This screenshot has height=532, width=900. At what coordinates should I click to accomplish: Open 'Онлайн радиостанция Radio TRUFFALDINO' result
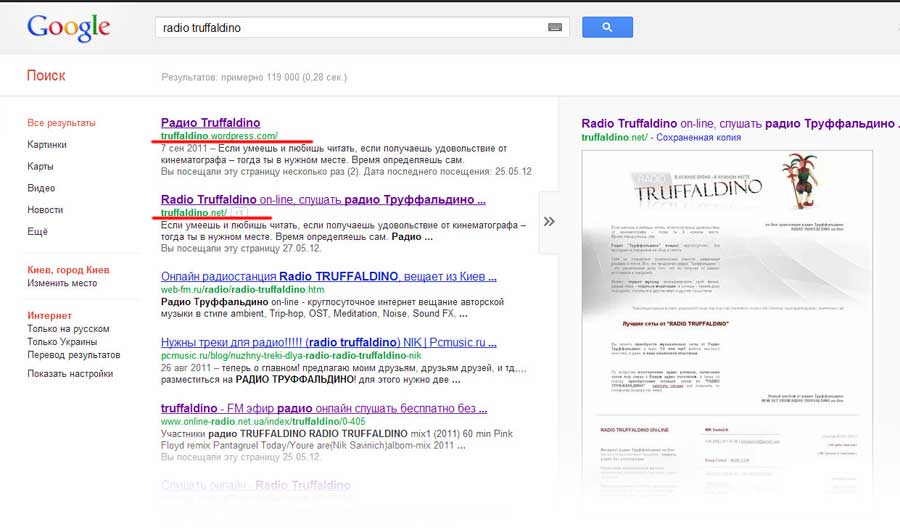328,277
